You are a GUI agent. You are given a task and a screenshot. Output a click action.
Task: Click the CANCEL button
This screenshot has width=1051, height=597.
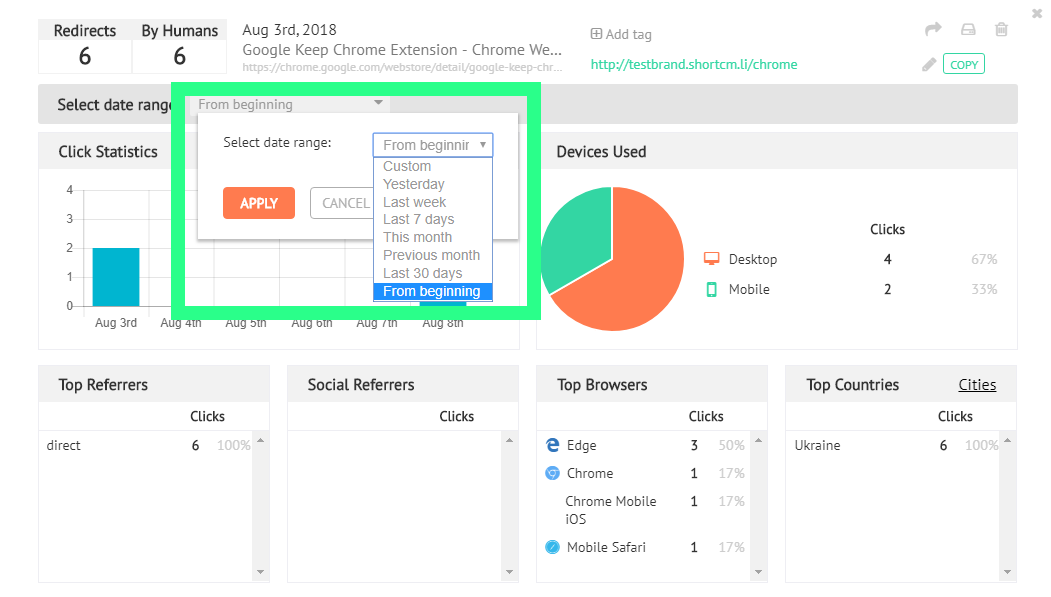coord(342,203)
